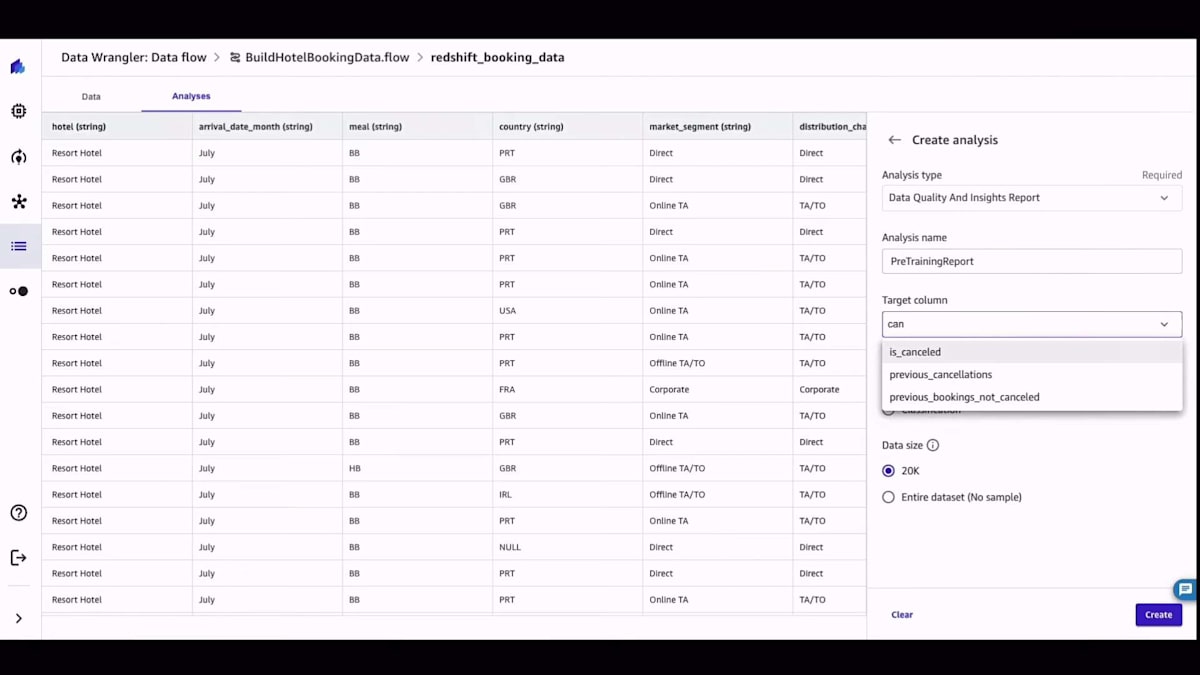Click the NULL country cell
This screenshot has height=675, width=1200.
[x=567, y=548]
